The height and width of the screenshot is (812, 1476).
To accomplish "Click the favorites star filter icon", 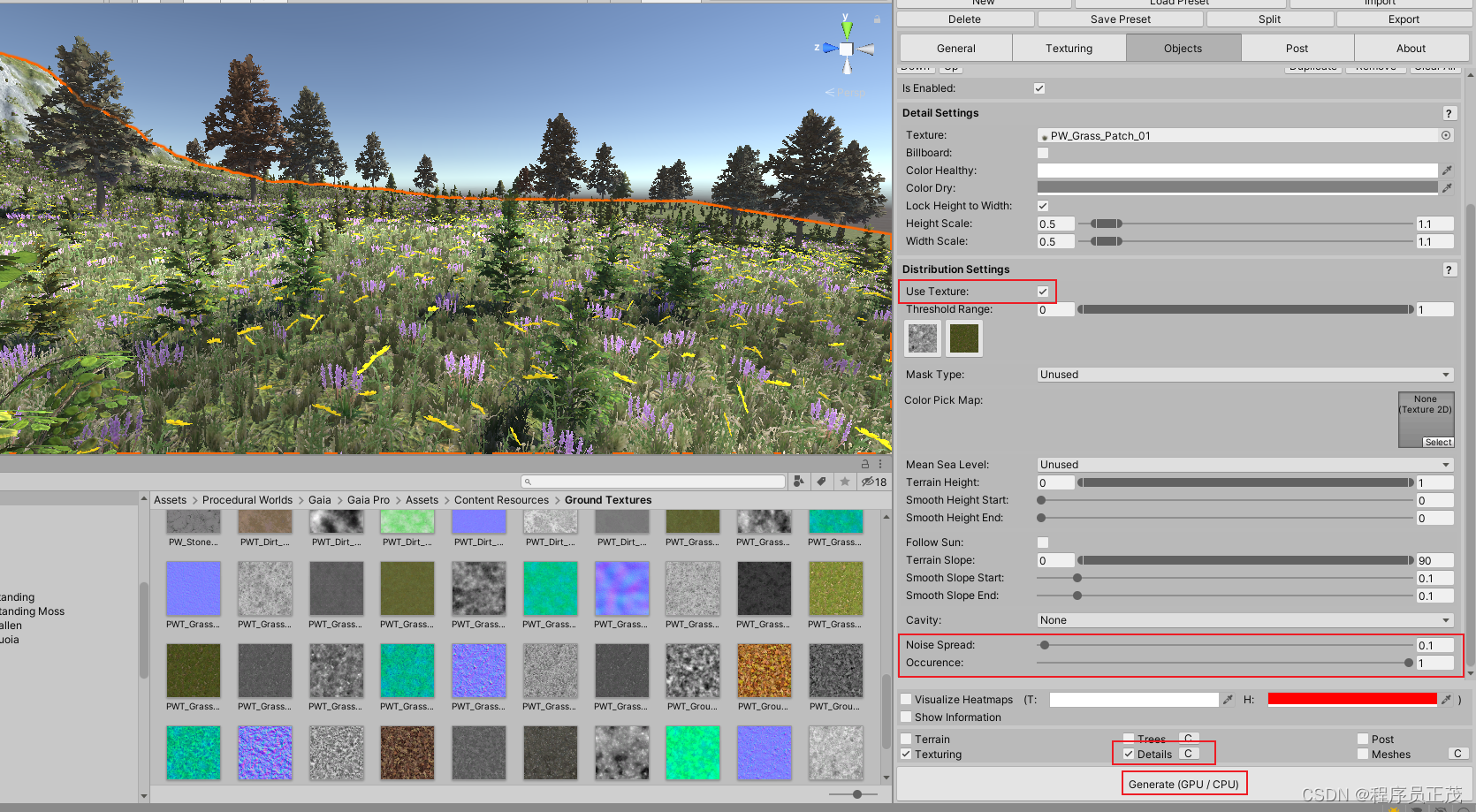I will 845,482.
